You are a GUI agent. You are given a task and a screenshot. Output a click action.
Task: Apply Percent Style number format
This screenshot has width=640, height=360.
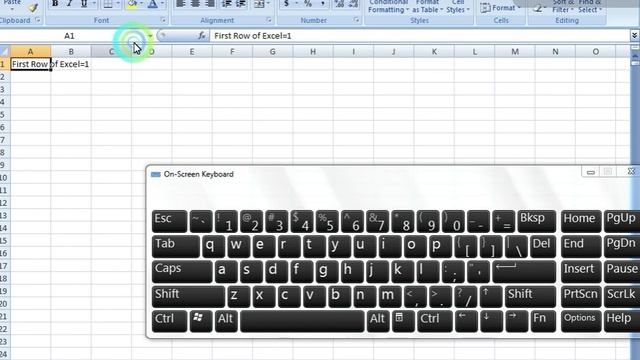pyautogui.click(x=308, y=4)
